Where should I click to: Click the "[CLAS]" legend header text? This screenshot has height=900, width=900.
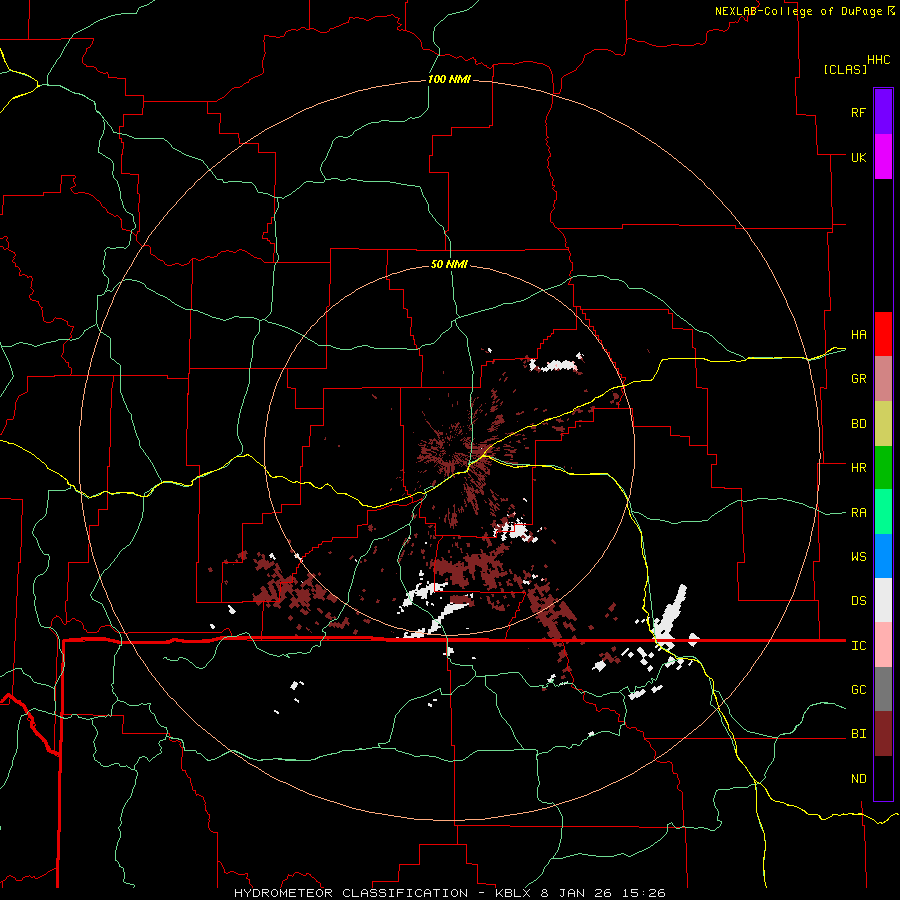pyautogui.click(x=845, y=70)
